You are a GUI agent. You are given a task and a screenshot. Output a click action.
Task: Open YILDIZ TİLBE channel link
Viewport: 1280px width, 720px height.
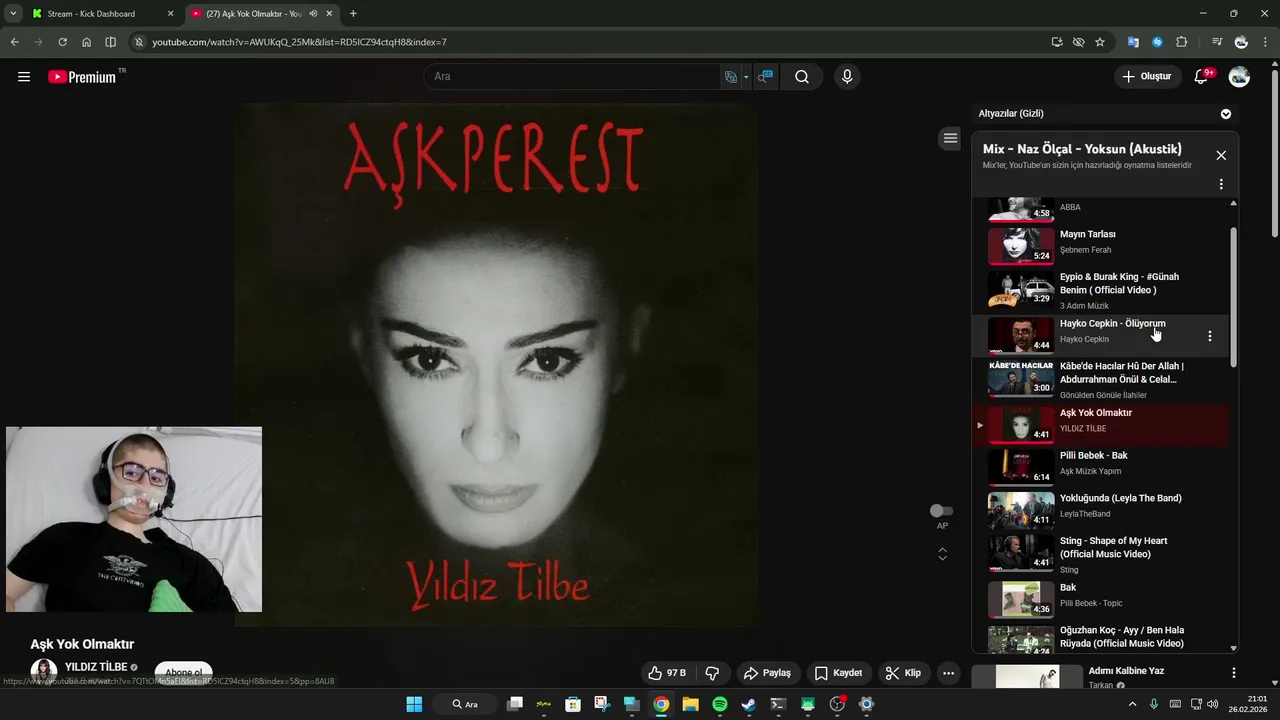click(x=96, y=667)
